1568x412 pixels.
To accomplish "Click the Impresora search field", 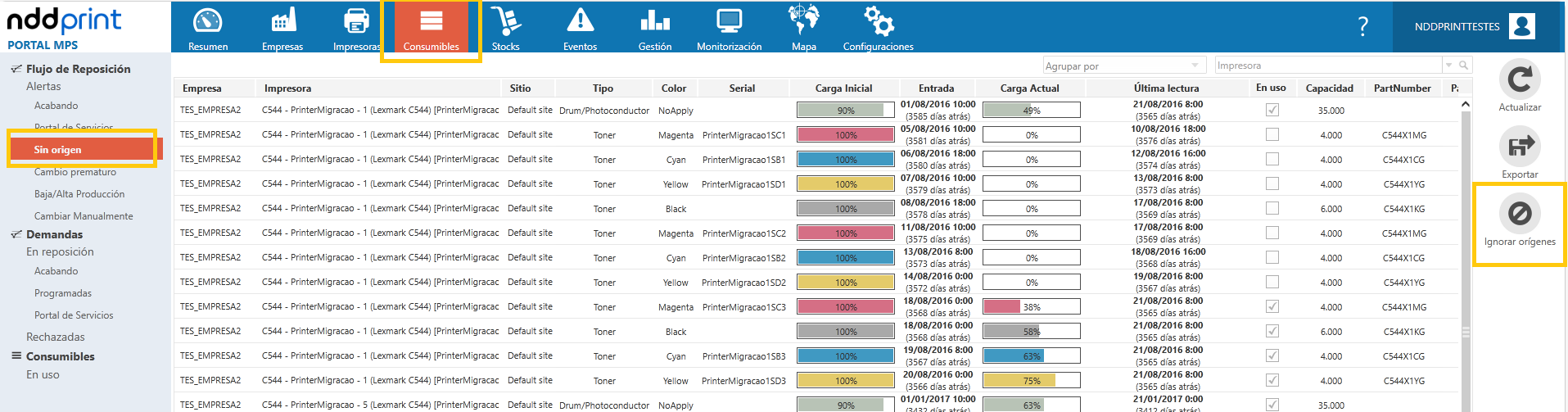I will (1328, 66).
